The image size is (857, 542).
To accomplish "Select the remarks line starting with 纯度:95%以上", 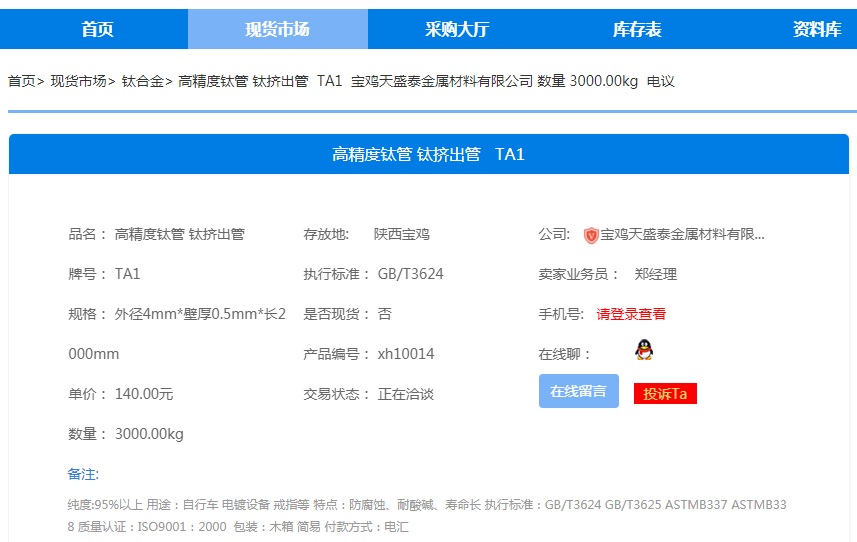I will coord(427,504).
